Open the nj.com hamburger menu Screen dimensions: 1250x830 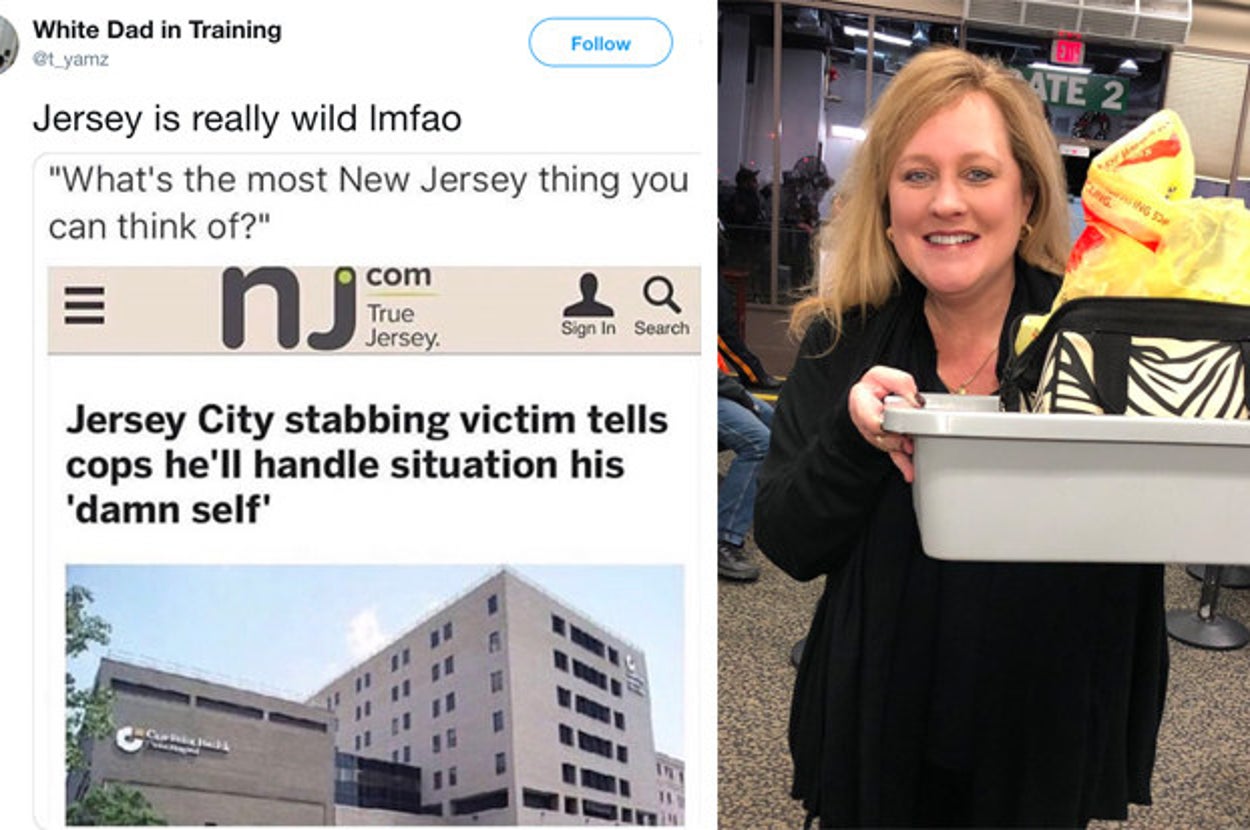(x=84, y=305)
